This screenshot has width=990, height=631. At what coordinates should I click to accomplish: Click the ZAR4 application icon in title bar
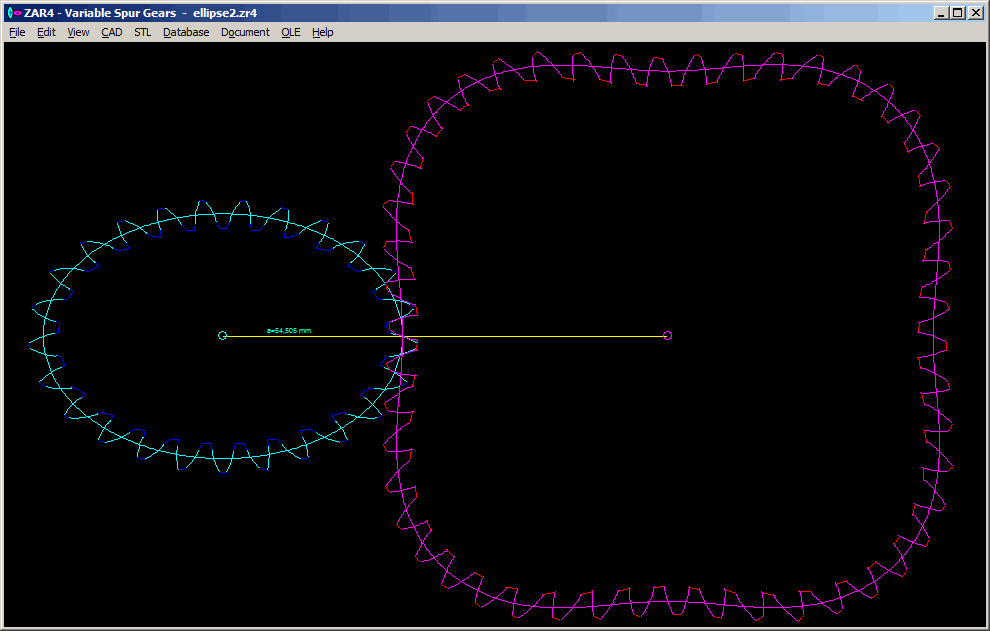[x=14, y=13]
